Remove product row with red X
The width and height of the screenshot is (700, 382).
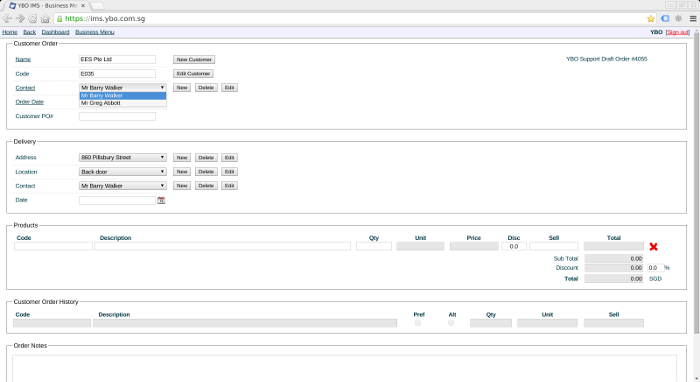coord(654,246)
